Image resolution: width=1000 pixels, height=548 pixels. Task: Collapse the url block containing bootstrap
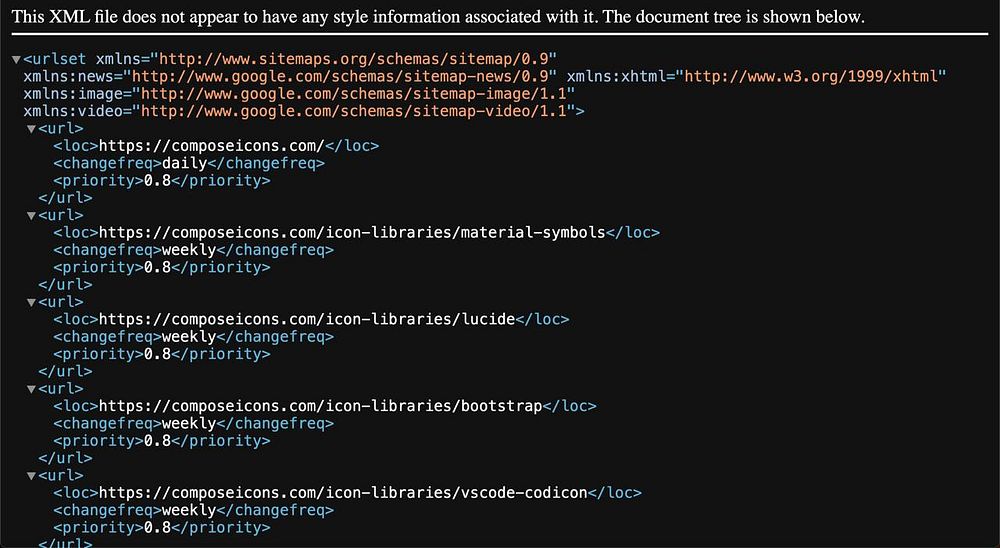coord(31,390)
